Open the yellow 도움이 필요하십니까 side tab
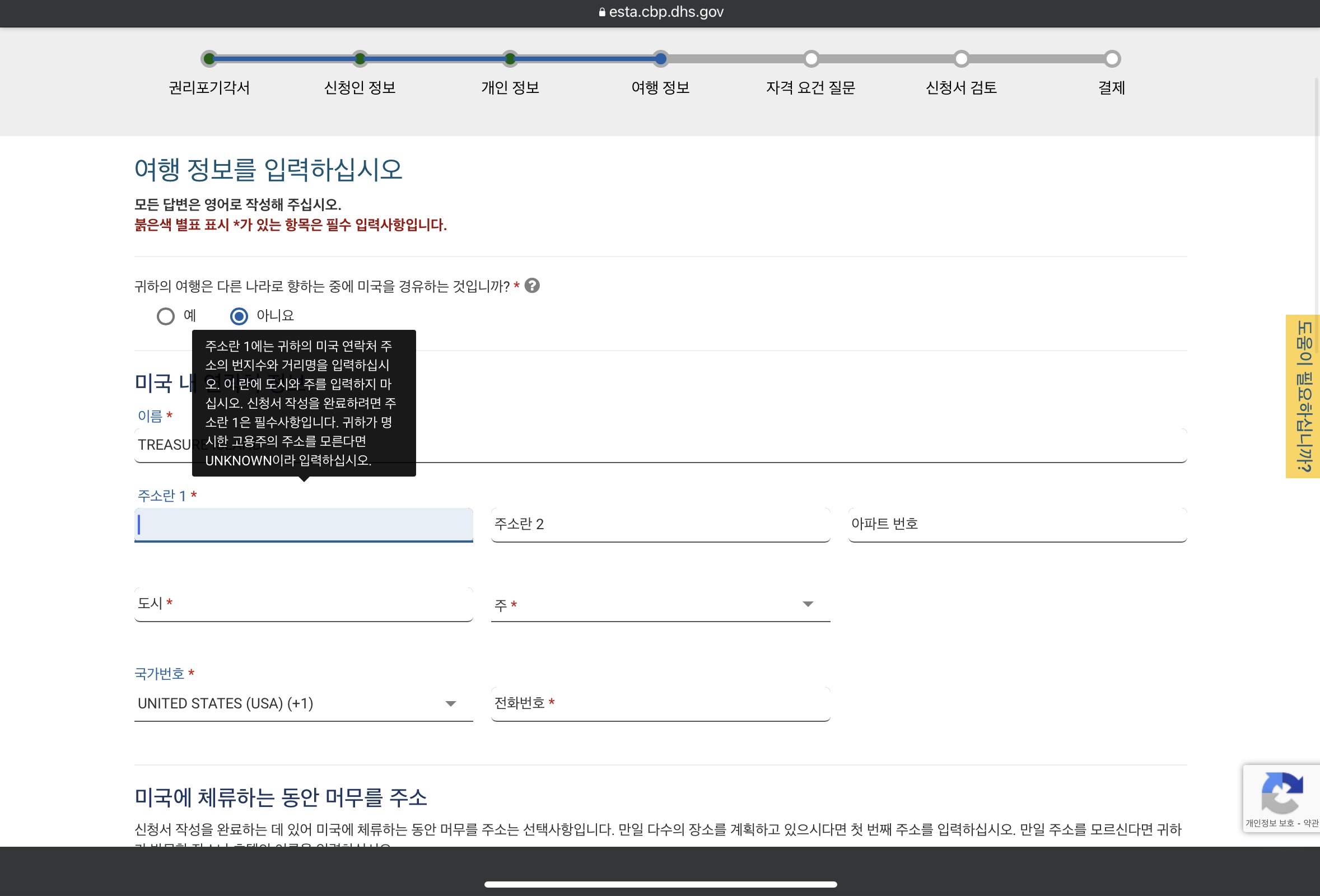Screen dimensions: 1320x896 pyautogui.click(x=1303, y=396)
